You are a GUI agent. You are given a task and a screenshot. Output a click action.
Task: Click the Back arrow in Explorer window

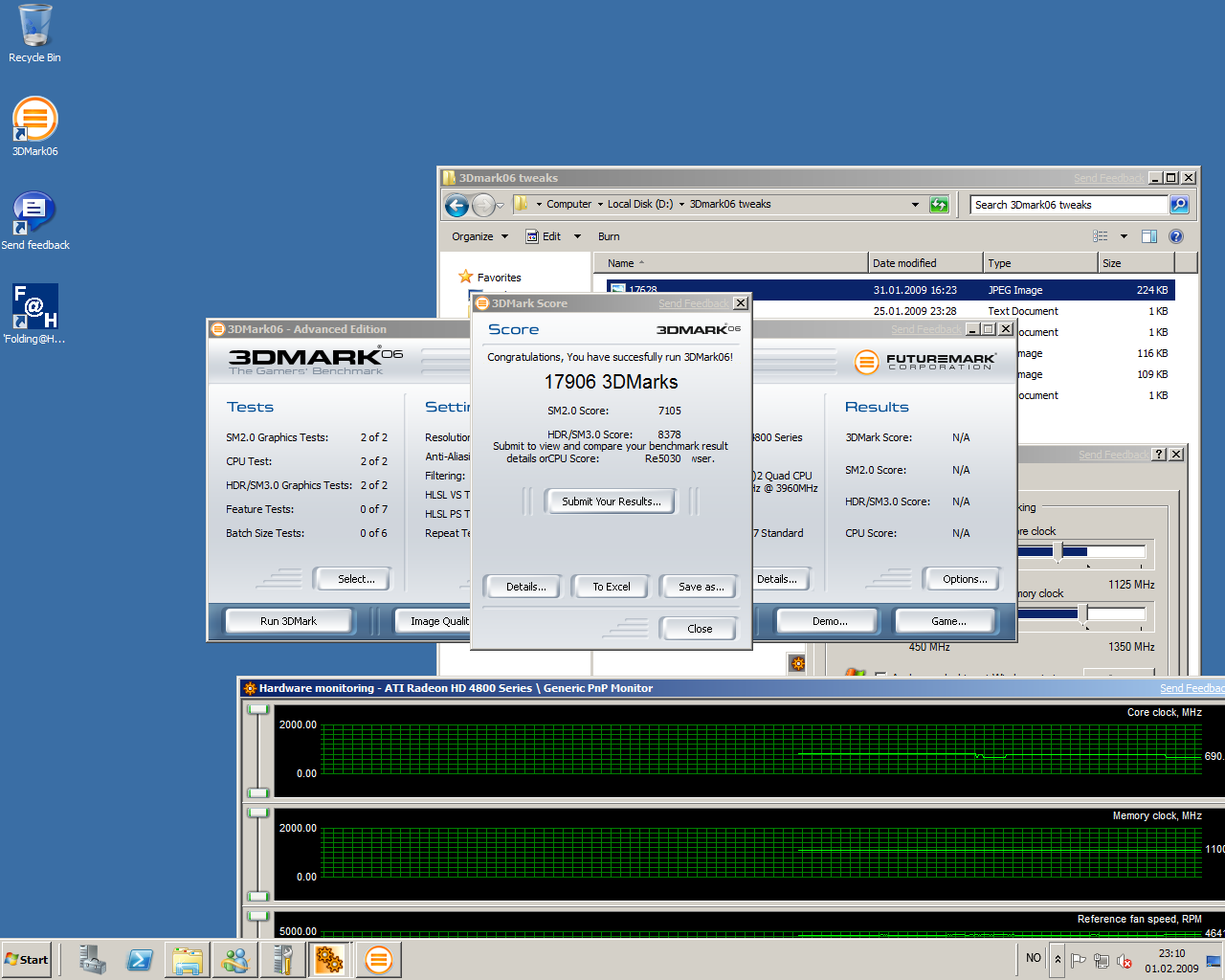(457, 205)
